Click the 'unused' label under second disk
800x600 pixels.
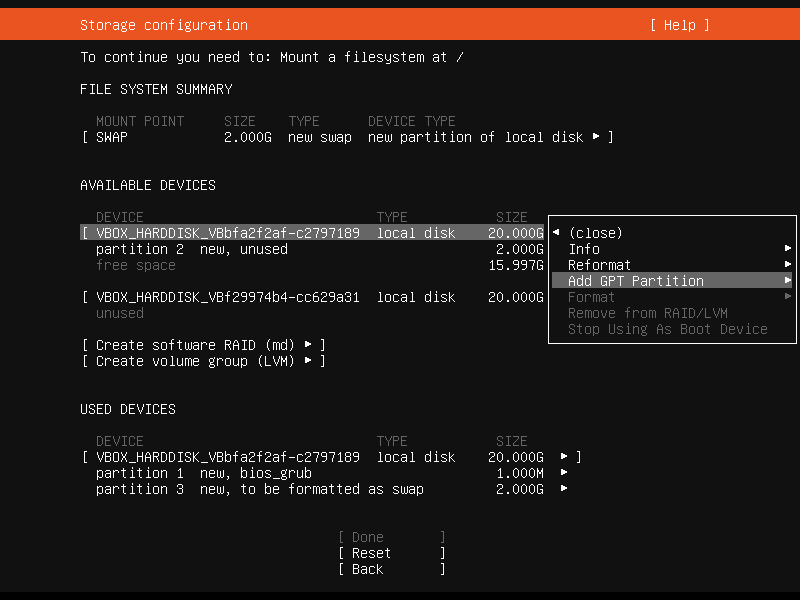(120, 313)
